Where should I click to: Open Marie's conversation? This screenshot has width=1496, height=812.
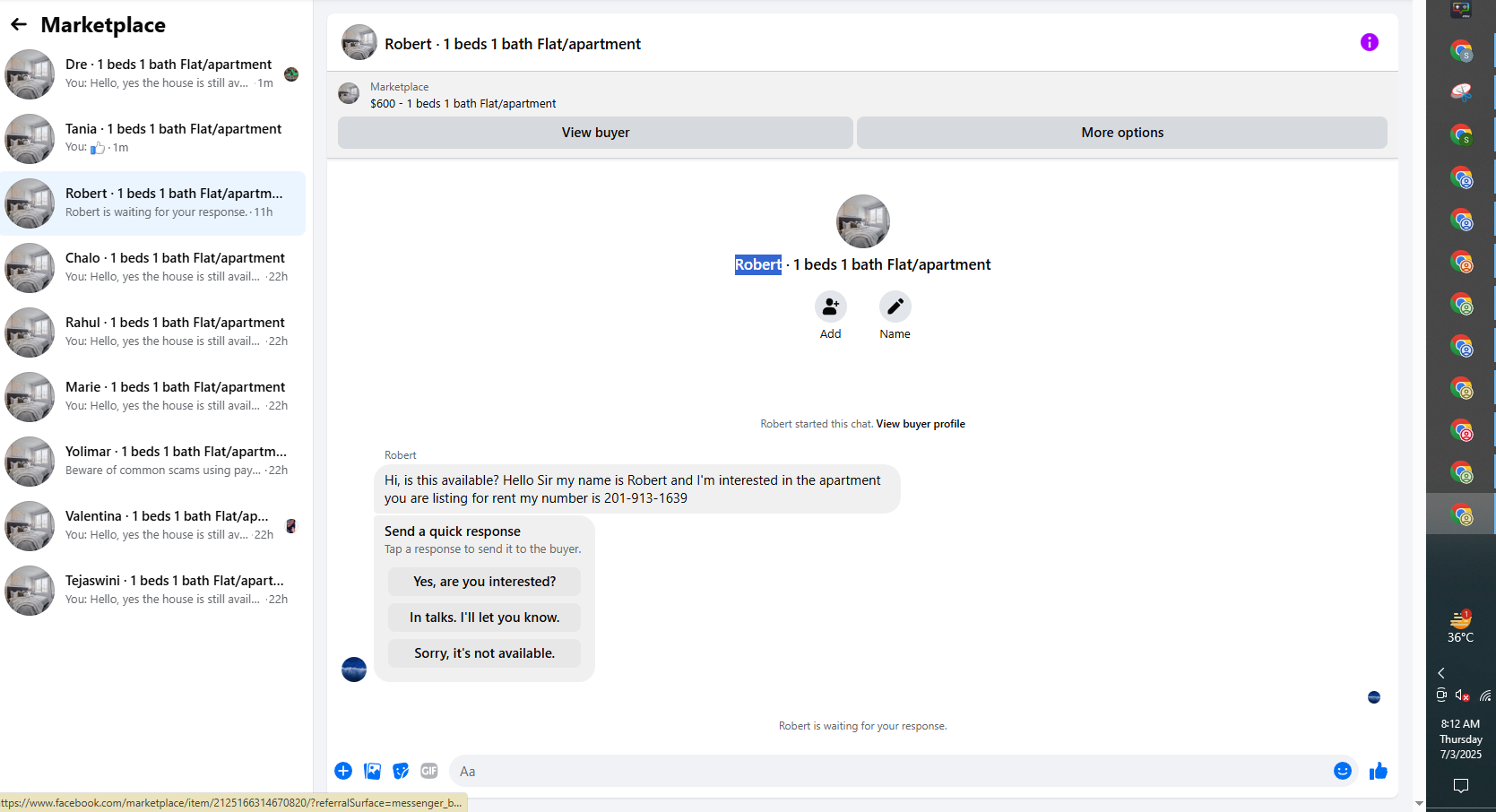(x=152, y=397)
